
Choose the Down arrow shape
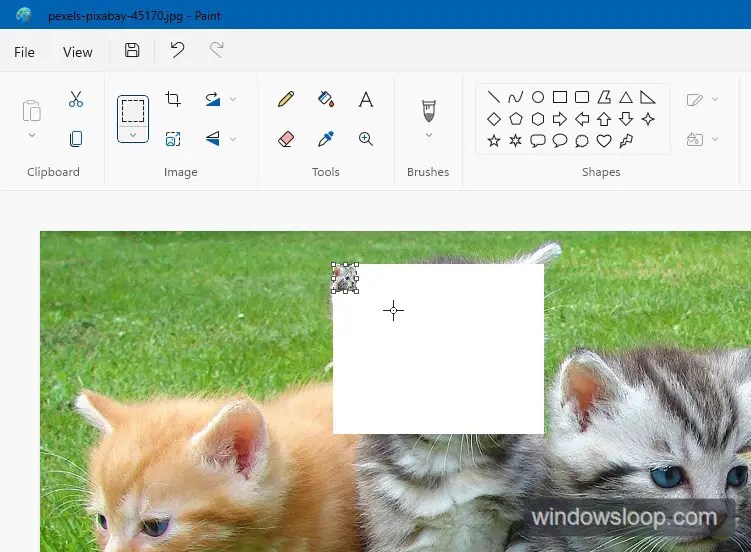626,119
